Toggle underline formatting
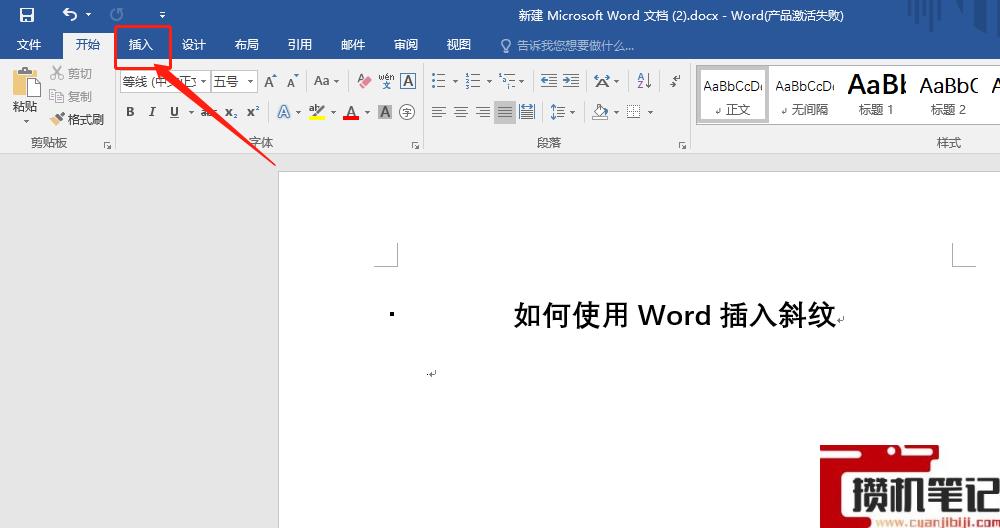Screen dimensions: 1000x528 pyautogui.click(x=174, y=112)
